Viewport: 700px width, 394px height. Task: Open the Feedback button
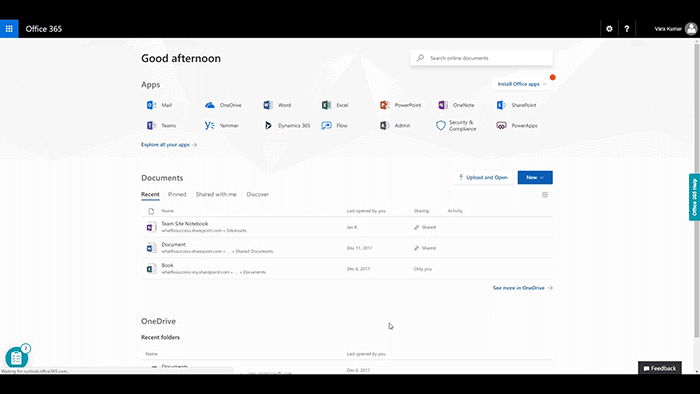point(659,368)
